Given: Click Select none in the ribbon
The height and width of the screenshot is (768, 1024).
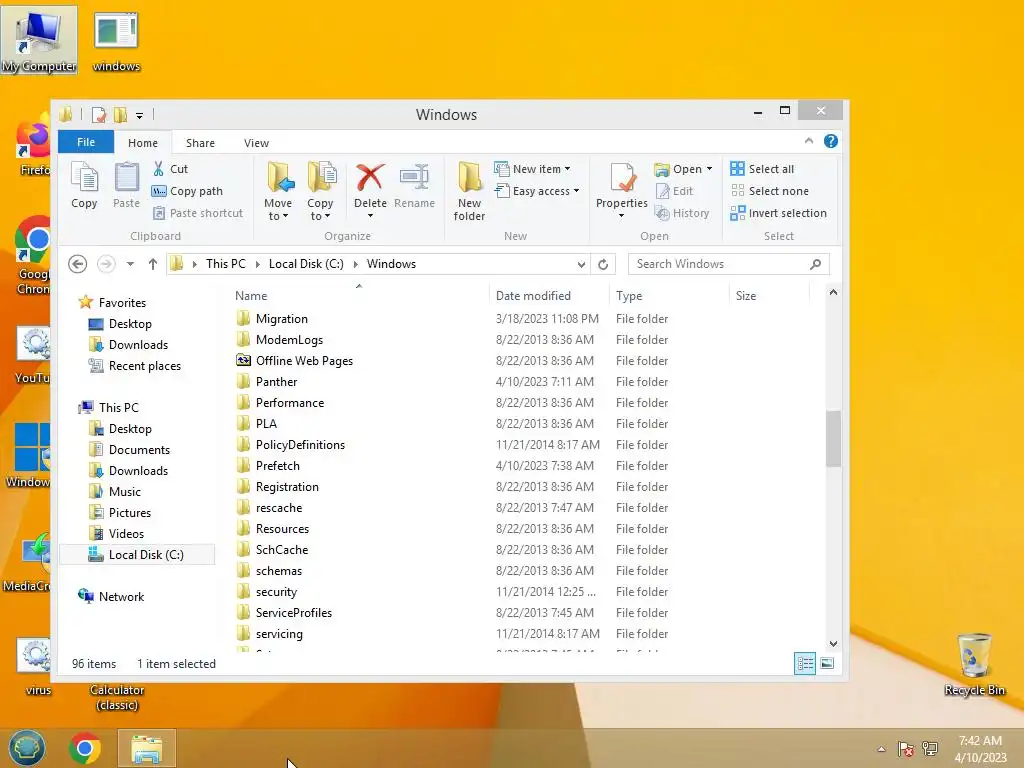Looking at the screenshot, I should pos(770,191).
